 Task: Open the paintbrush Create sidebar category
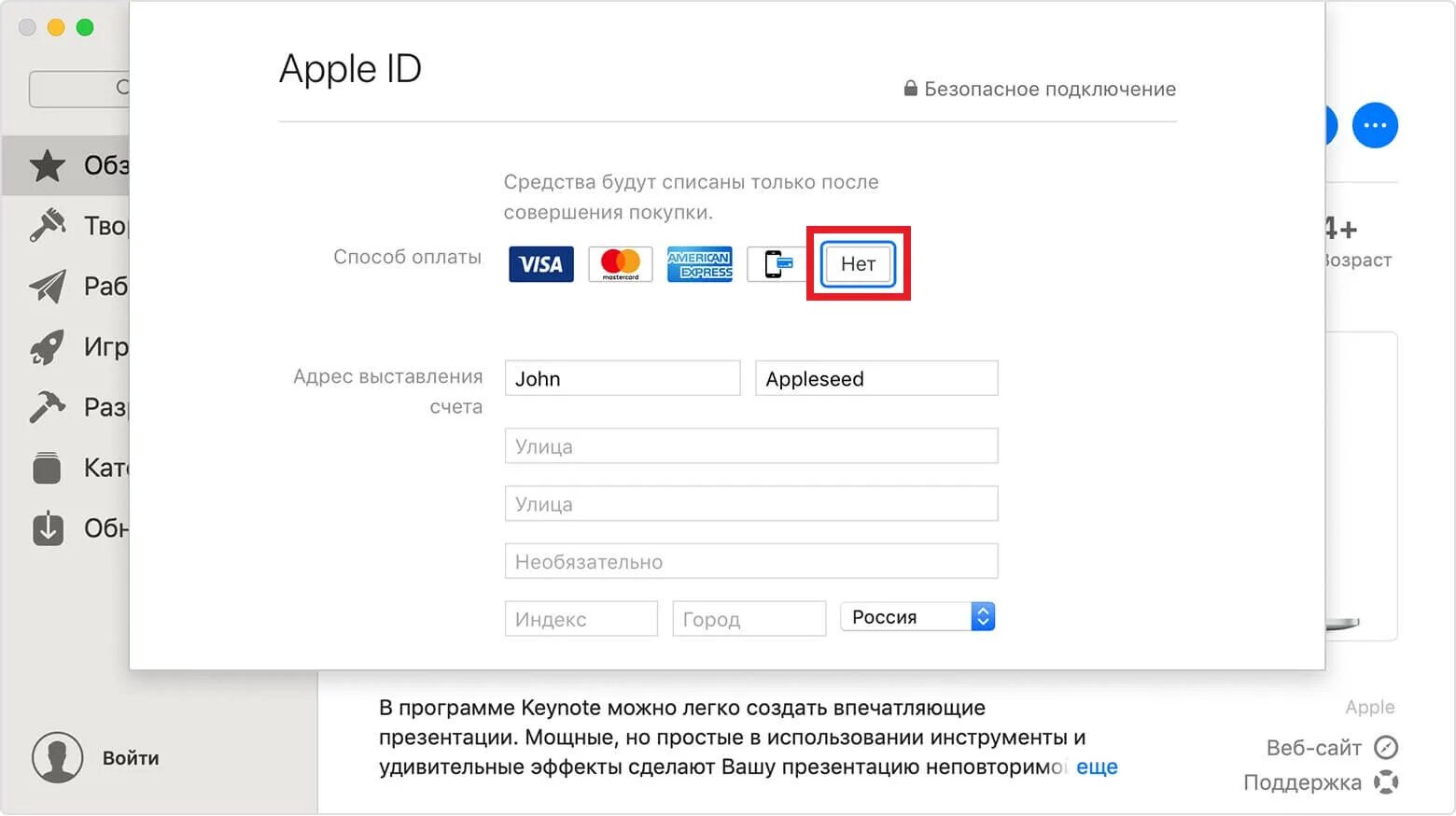click(65, 225)
